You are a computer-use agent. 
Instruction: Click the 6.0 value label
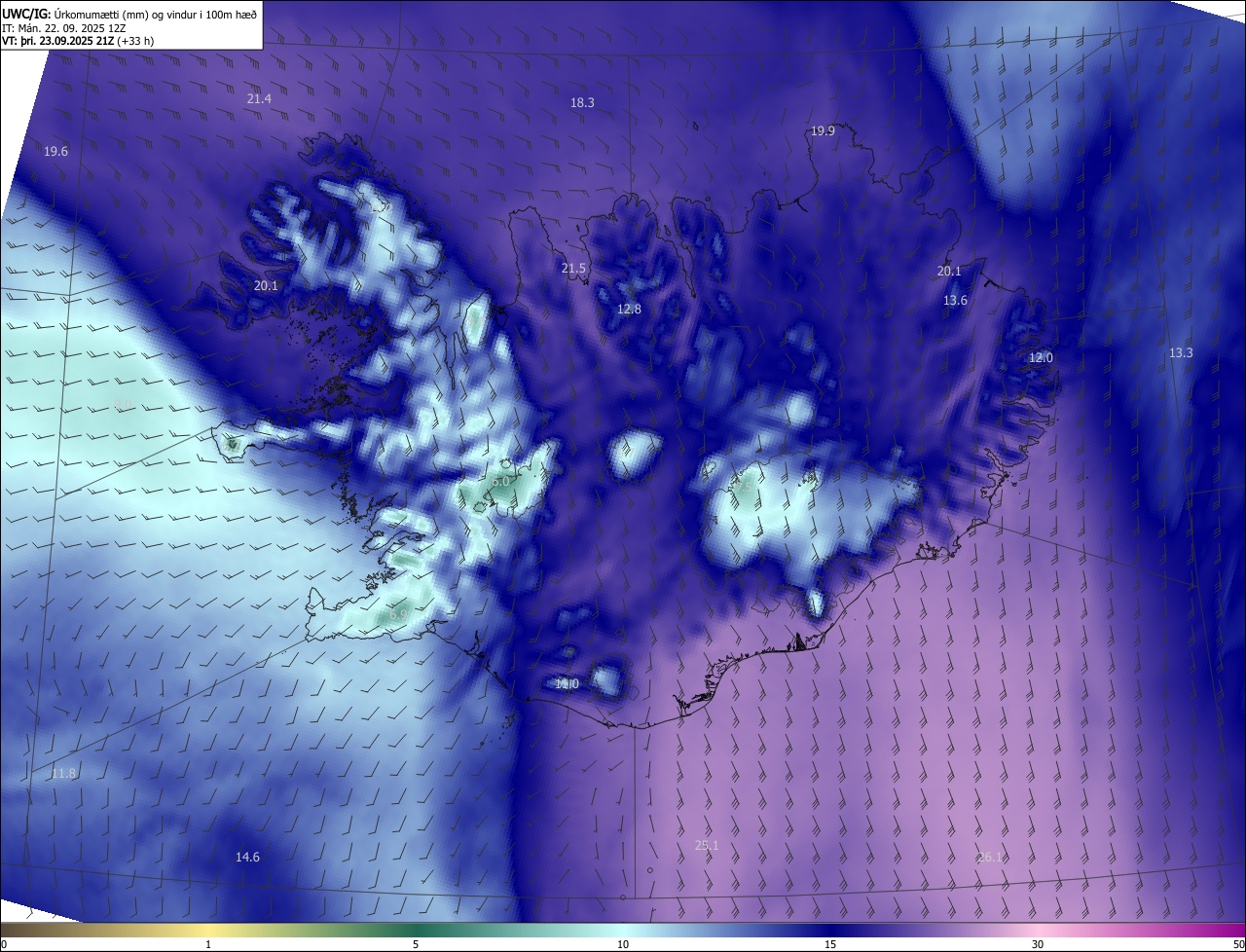pos(500,481)
